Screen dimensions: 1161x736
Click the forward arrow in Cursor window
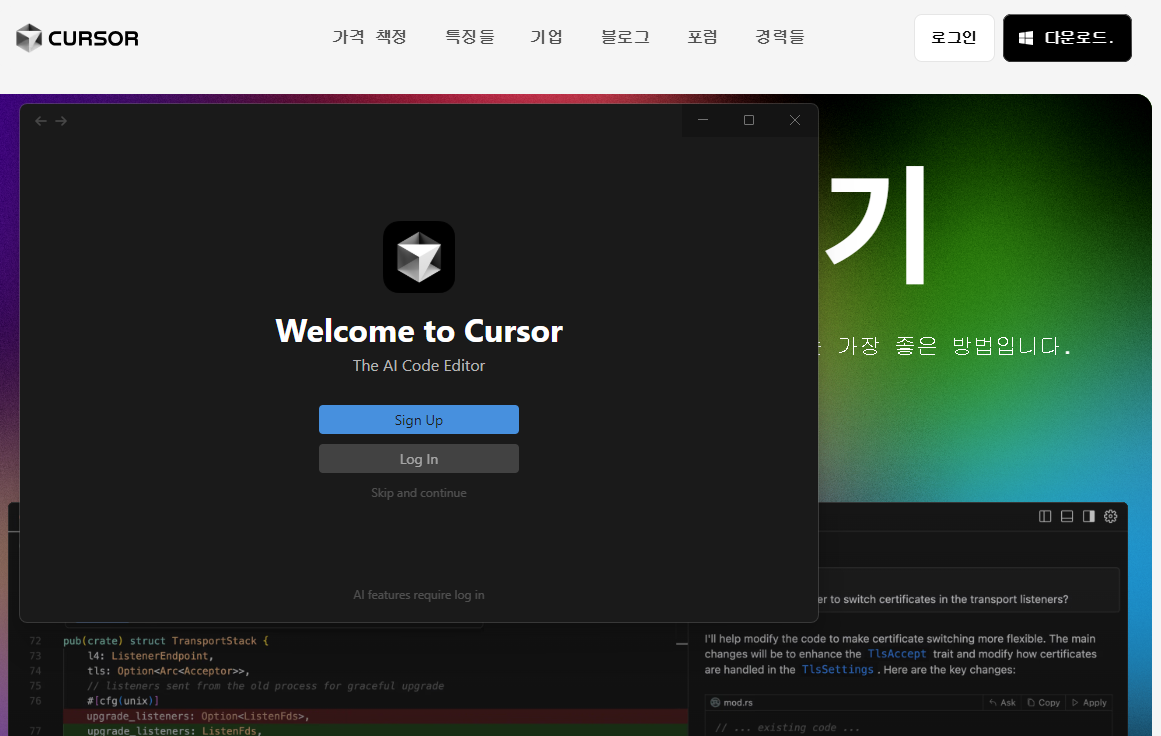(61, 121)
